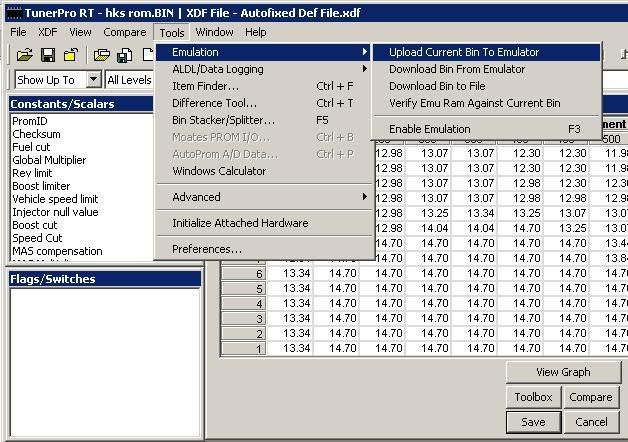Click the Compare button below the table
628x442 pixels.
pos(591,397)
